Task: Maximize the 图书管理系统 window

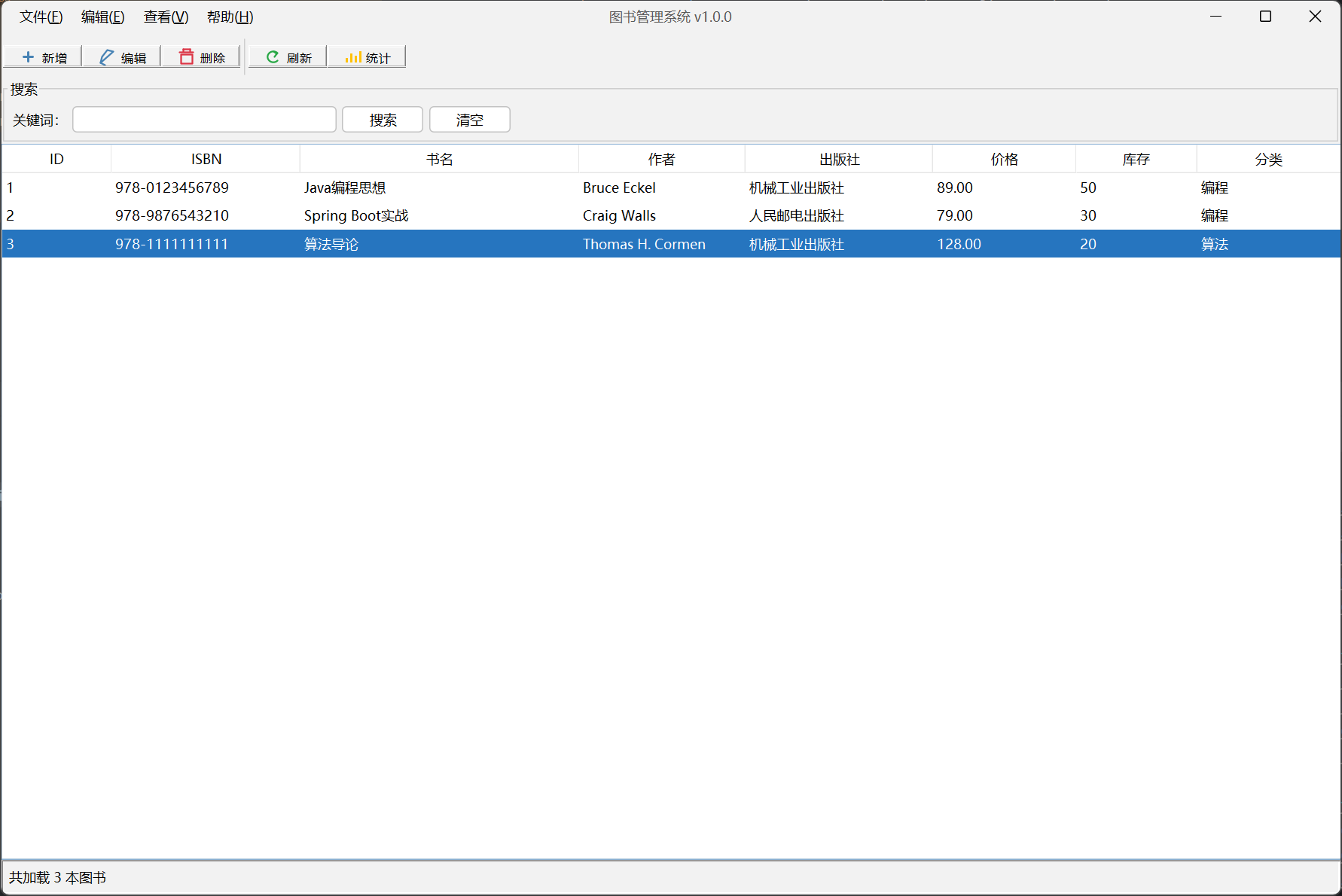Action: (1265, 17)
